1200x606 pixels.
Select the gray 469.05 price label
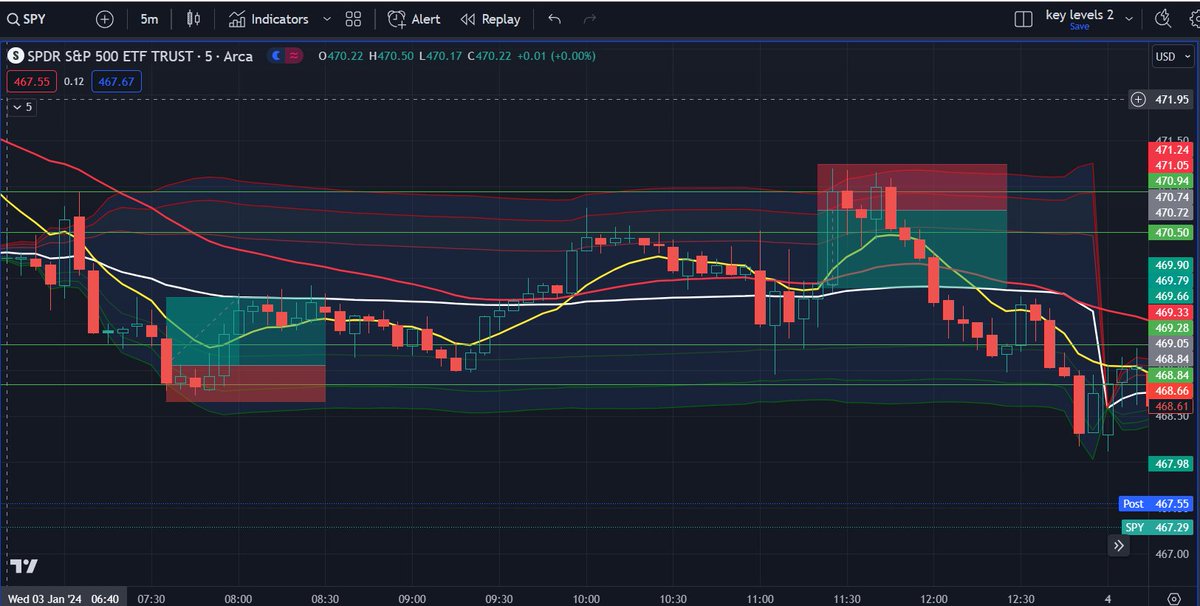tap(1172, 343)
